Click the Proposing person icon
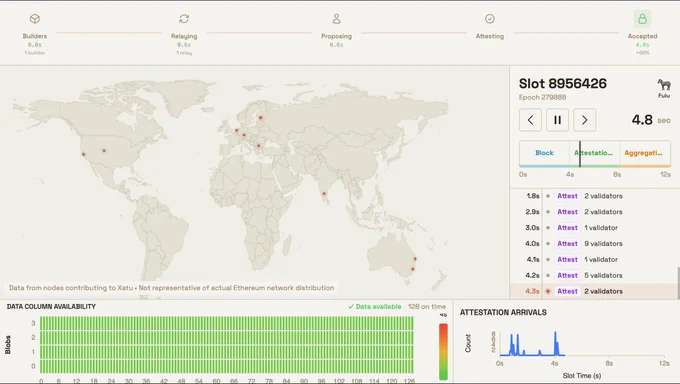 click(x=337, y=19)
